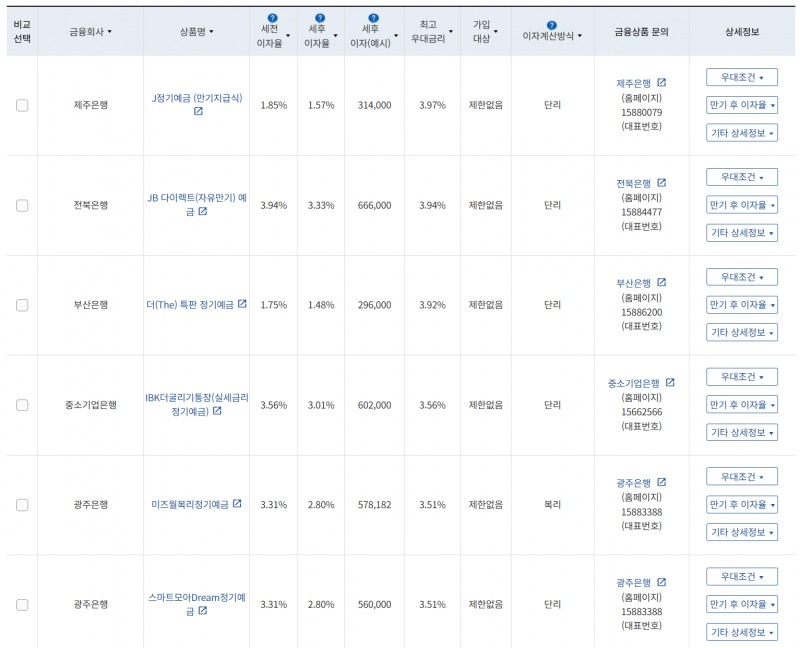Screen dimensions: 800x648
Task: Expand 우대조건 for 부산은행 row
Action: (742, 277)
